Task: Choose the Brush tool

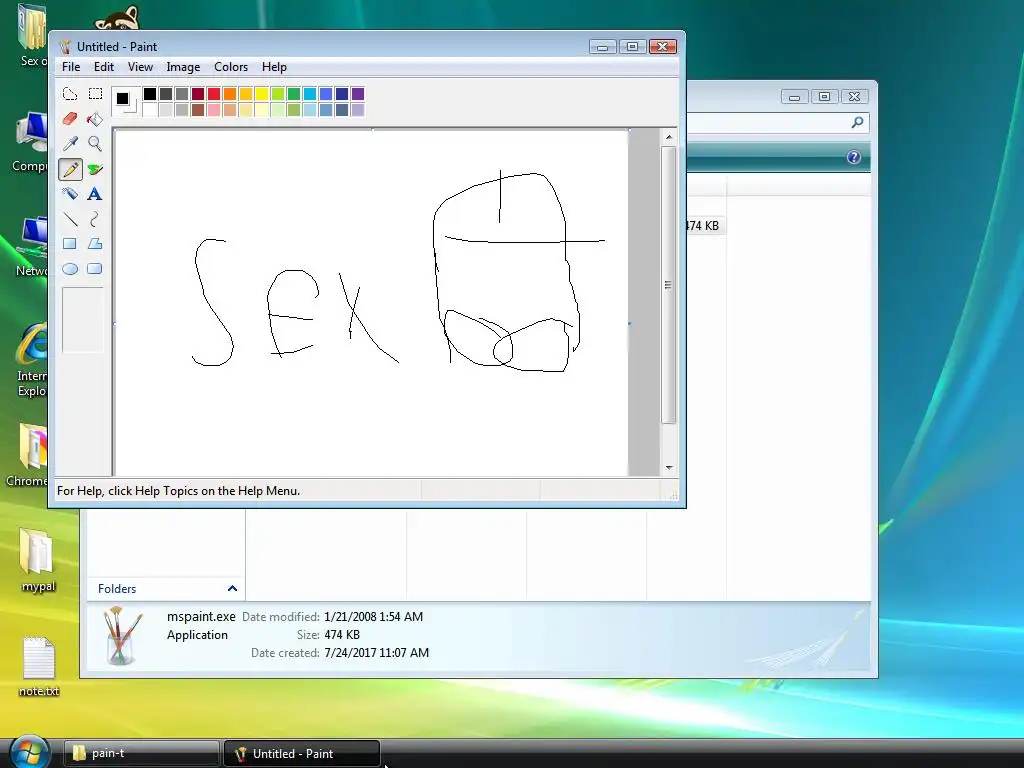Action: click(x=95, y=169)
